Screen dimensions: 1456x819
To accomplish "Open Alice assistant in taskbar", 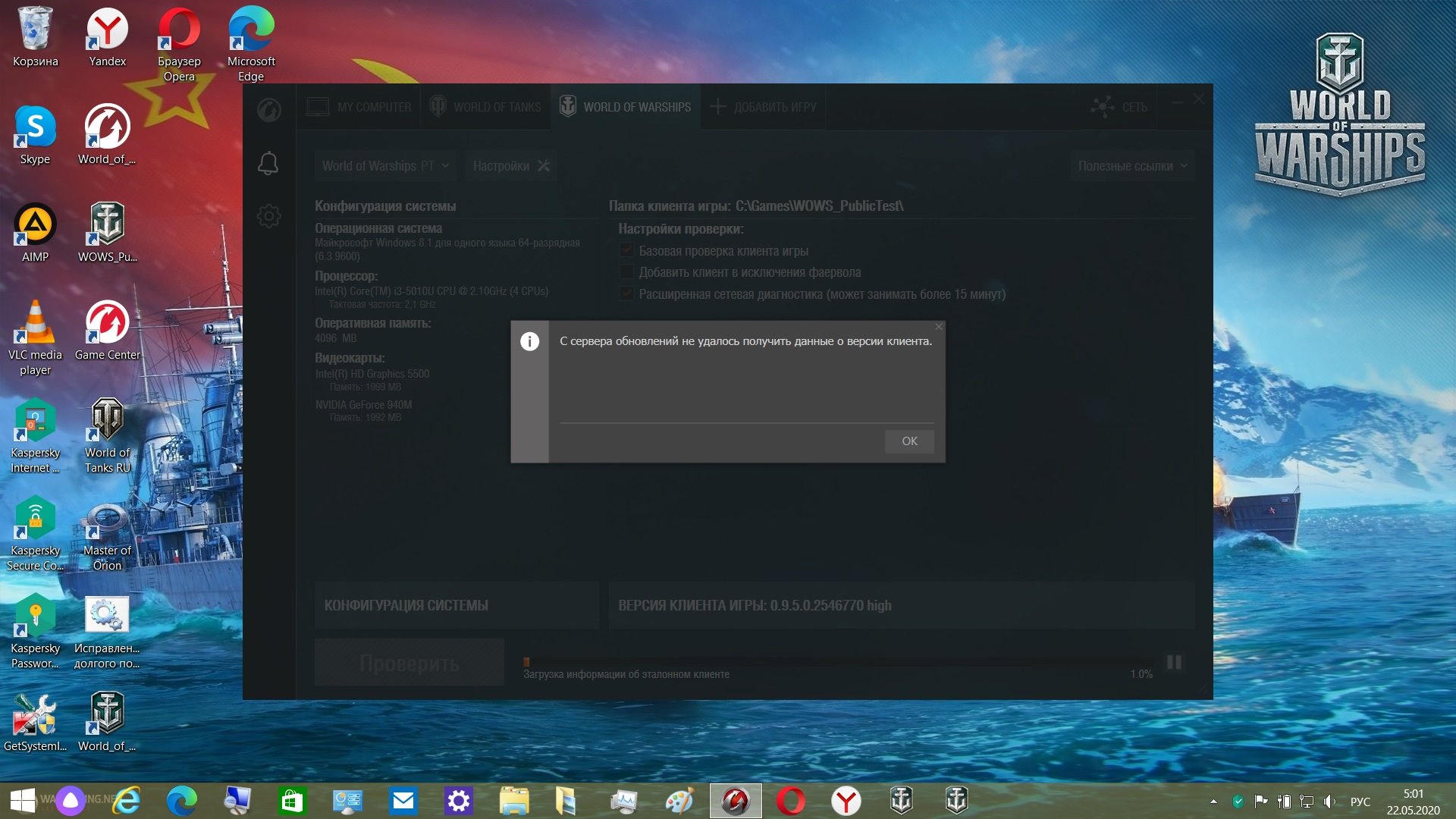I will click(x=71, y=801).
